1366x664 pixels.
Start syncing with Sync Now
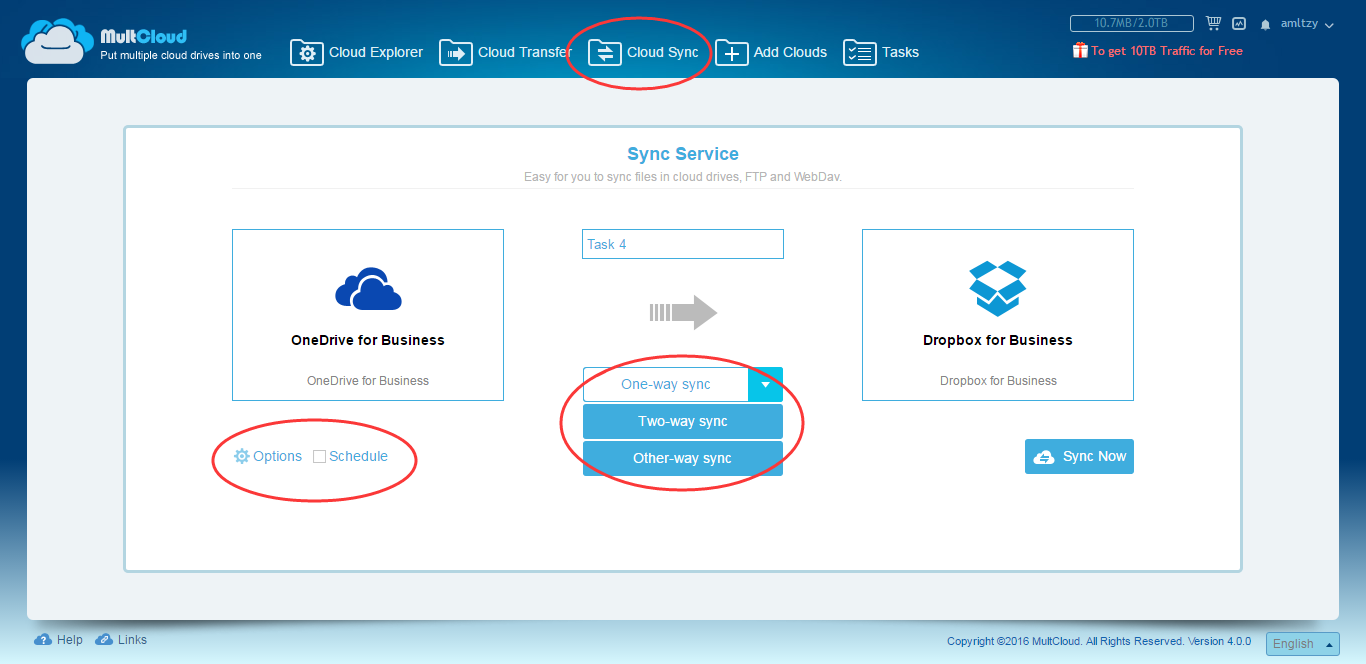coord(1079,456)
